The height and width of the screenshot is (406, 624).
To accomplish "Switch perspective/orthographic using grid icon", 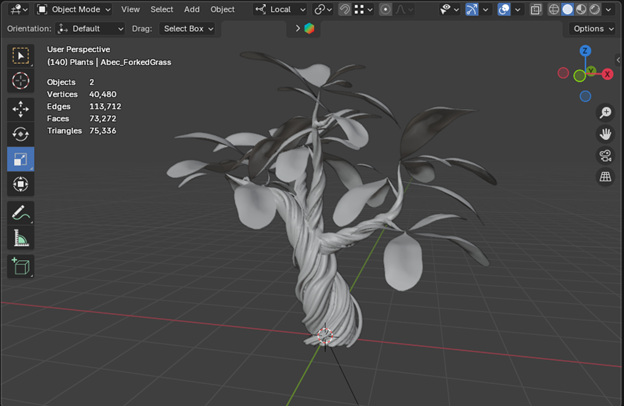I will click(605, 176).
